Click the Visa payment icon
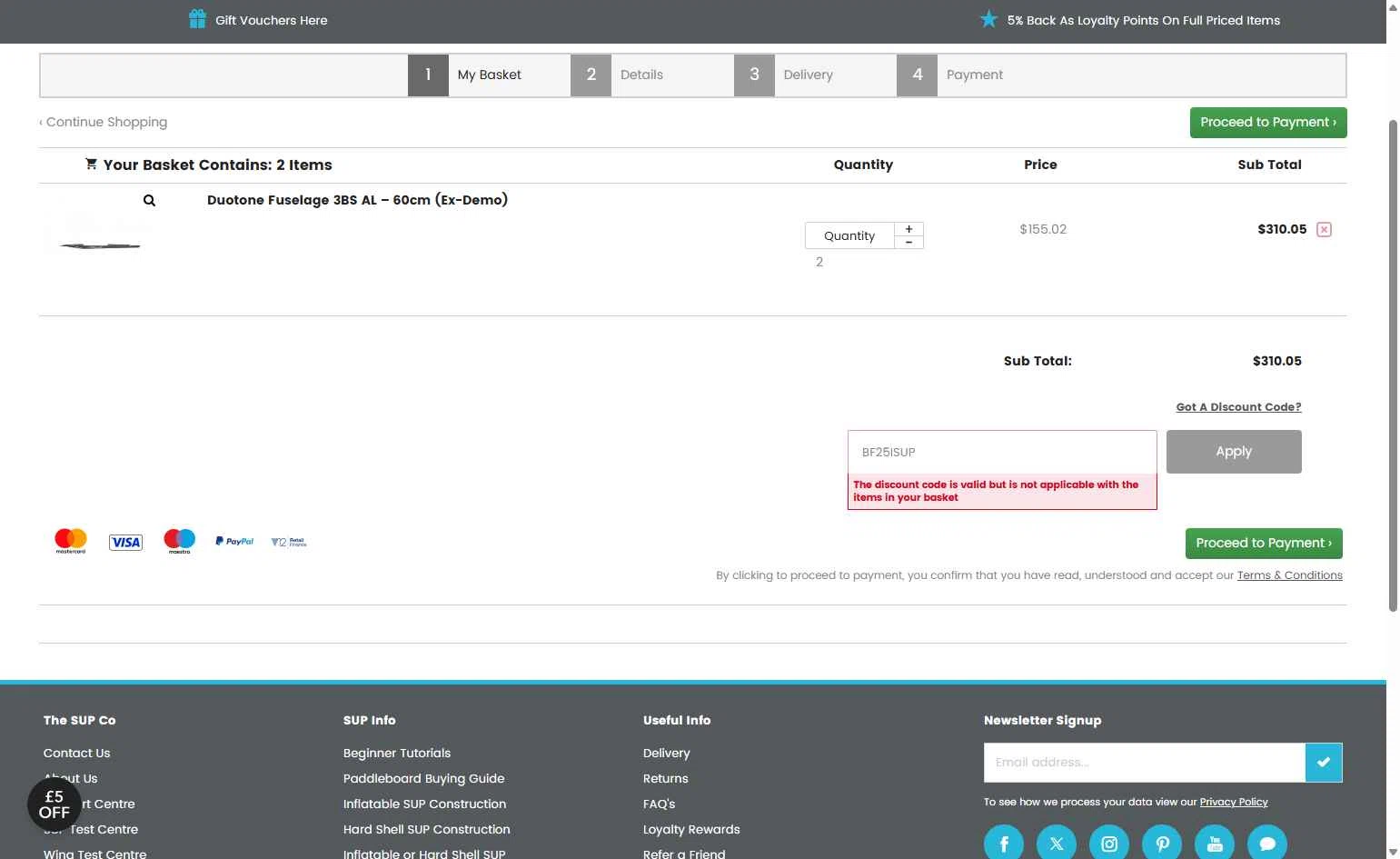Viewport: 1400px width, 859px height. [x=125, y=543]
